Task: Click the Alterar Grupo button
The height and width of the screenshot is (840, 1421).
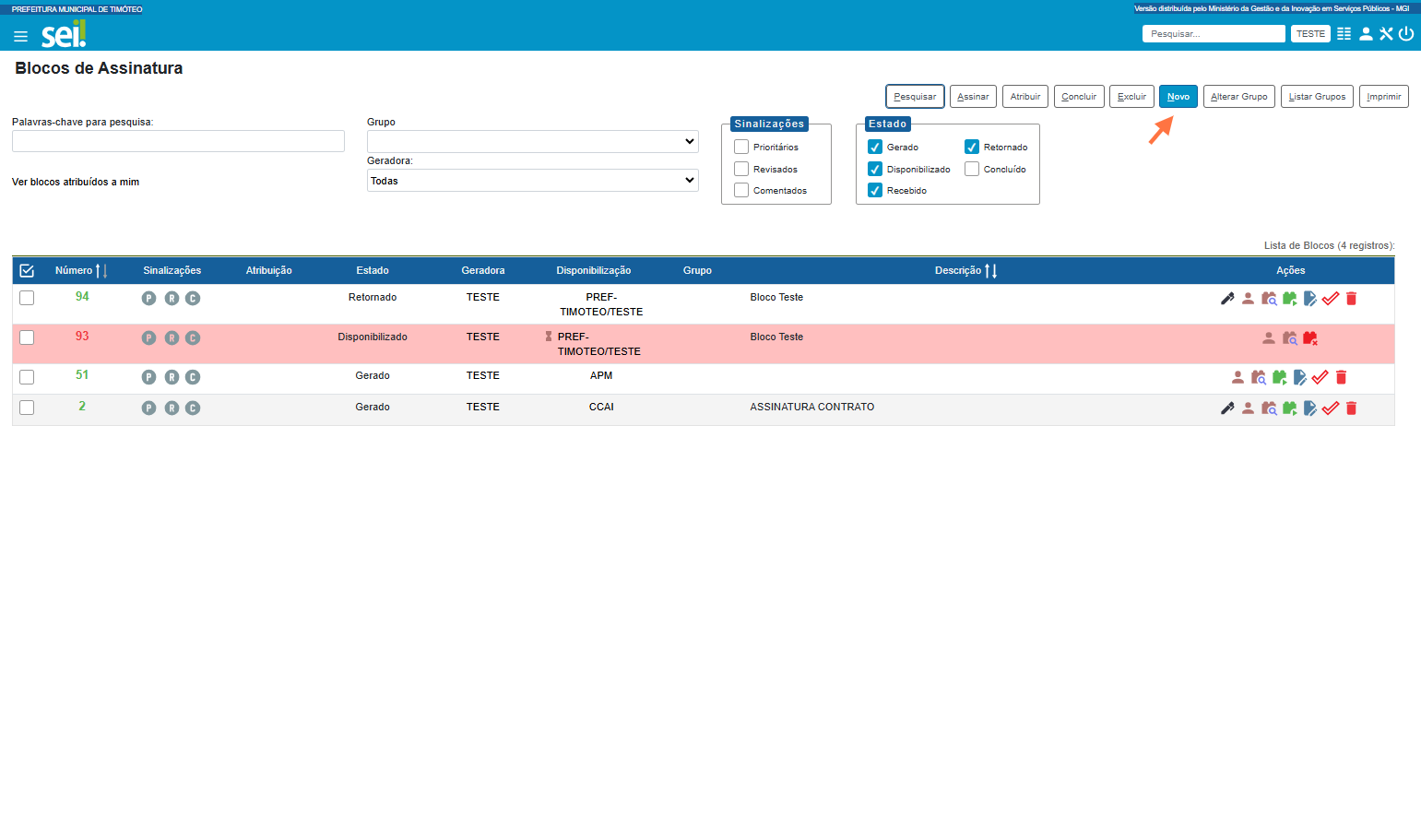Action: (1239, 96)
